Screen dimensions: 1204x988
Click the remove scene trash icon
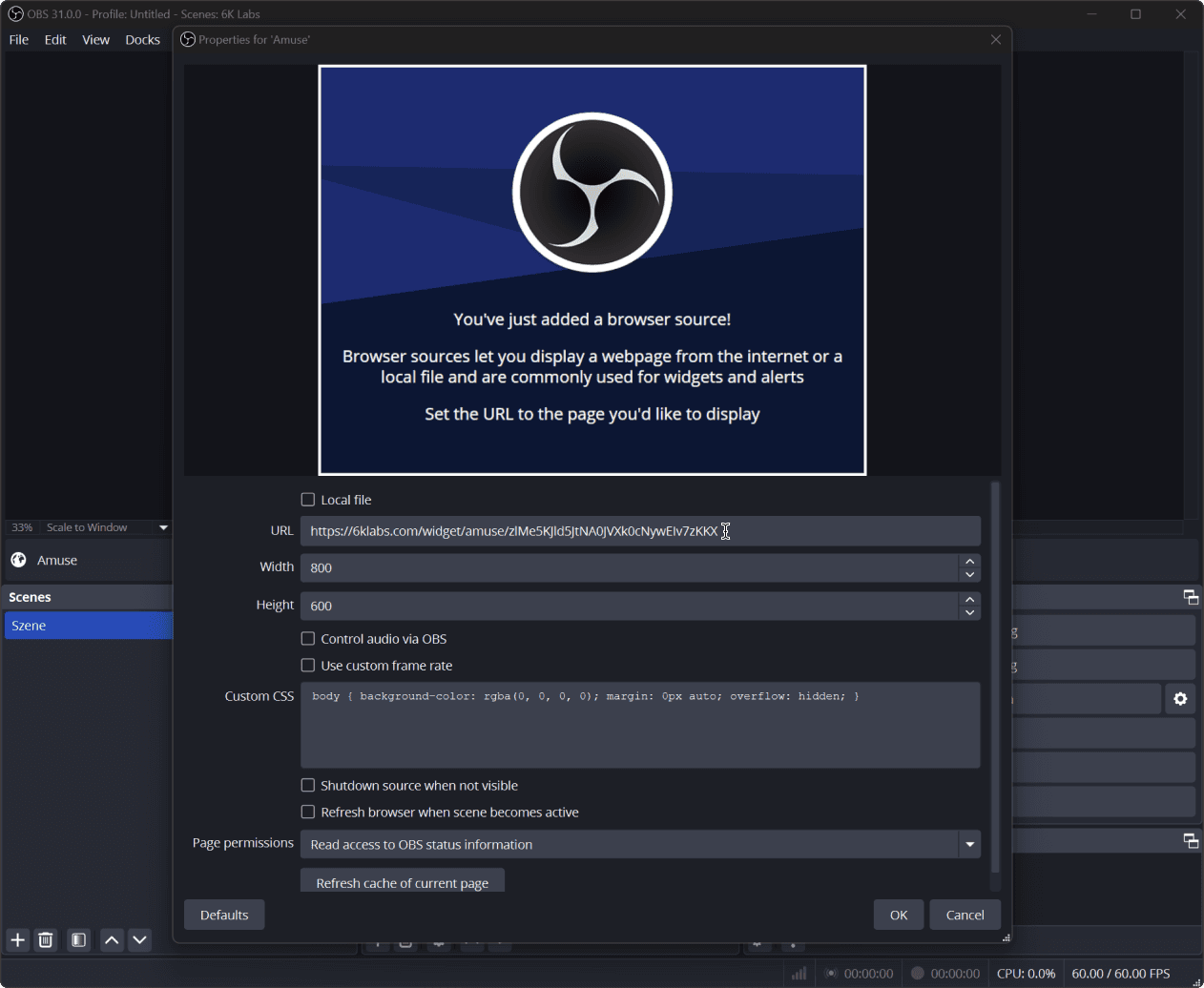tap(45, 940)
